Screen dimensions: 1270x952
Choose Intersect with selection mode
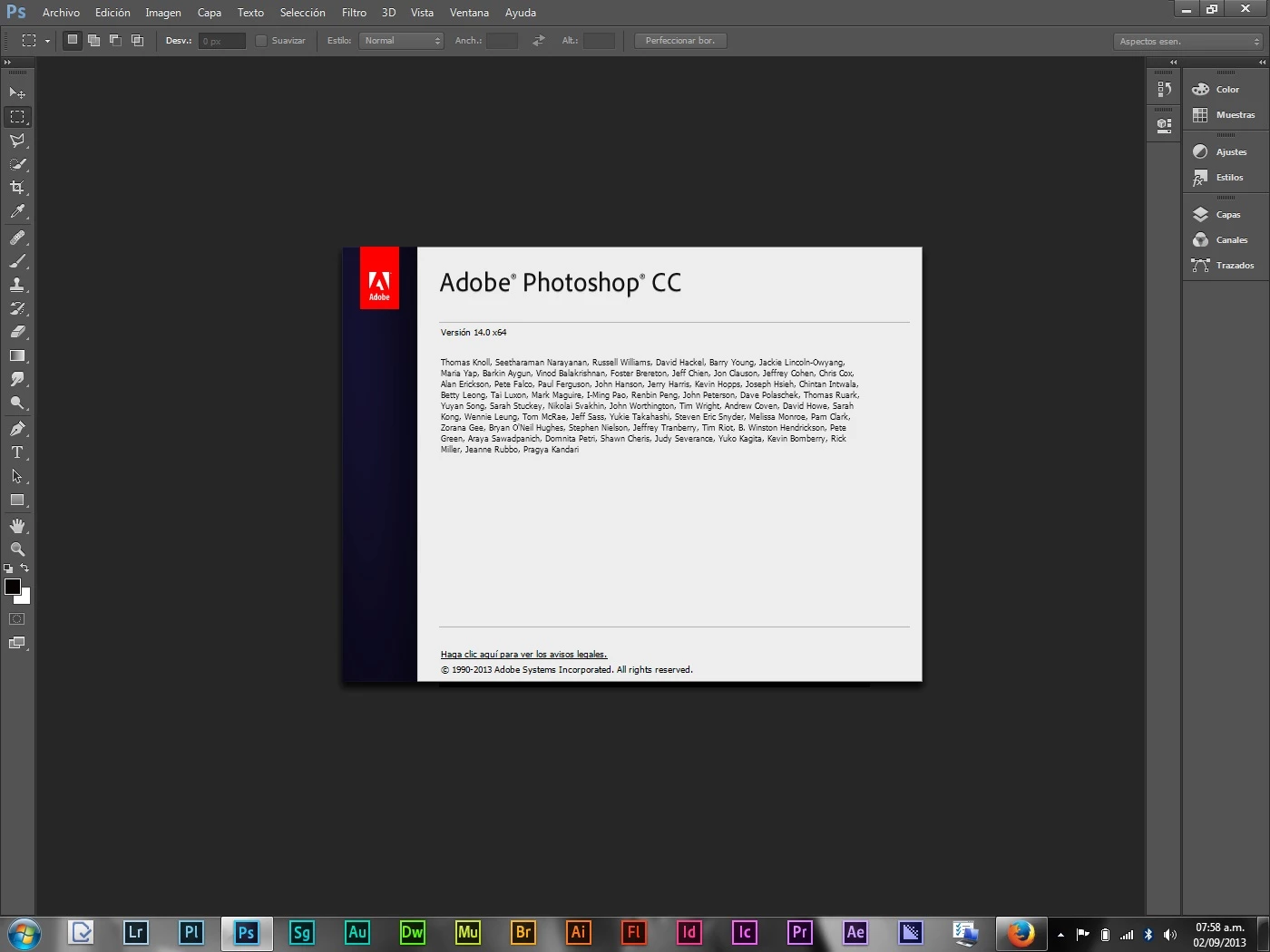coord(138,40)
